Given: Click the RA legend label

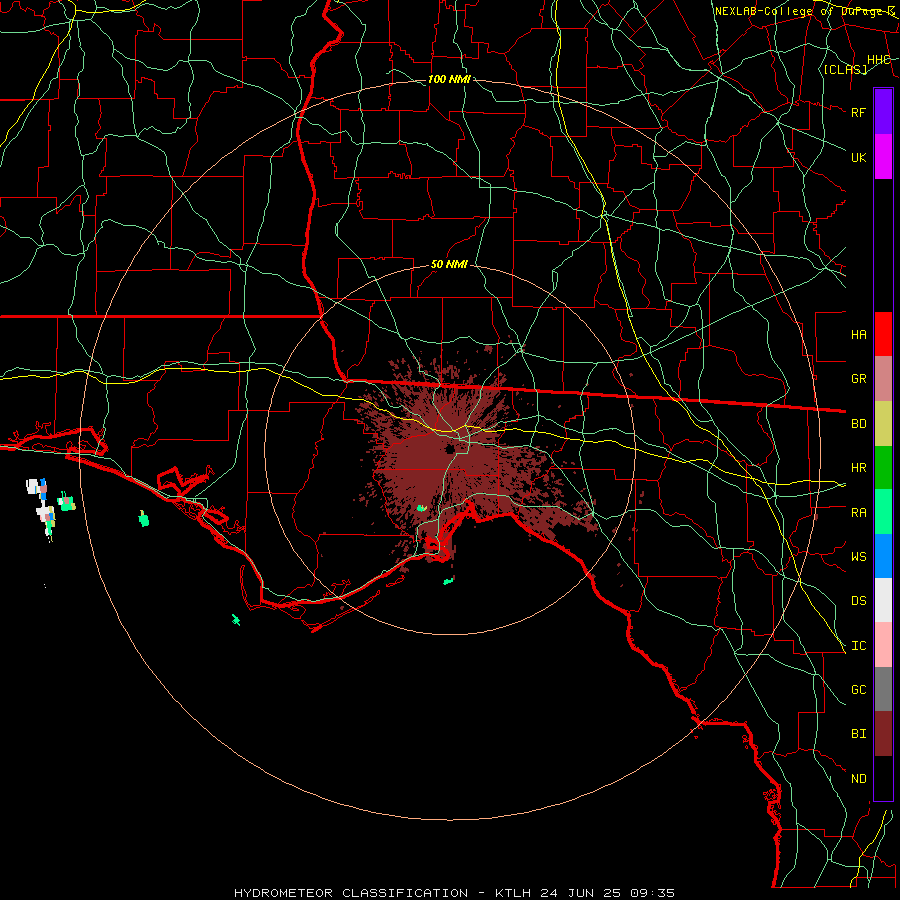Looking at the screenshot, I should point(858,513).
